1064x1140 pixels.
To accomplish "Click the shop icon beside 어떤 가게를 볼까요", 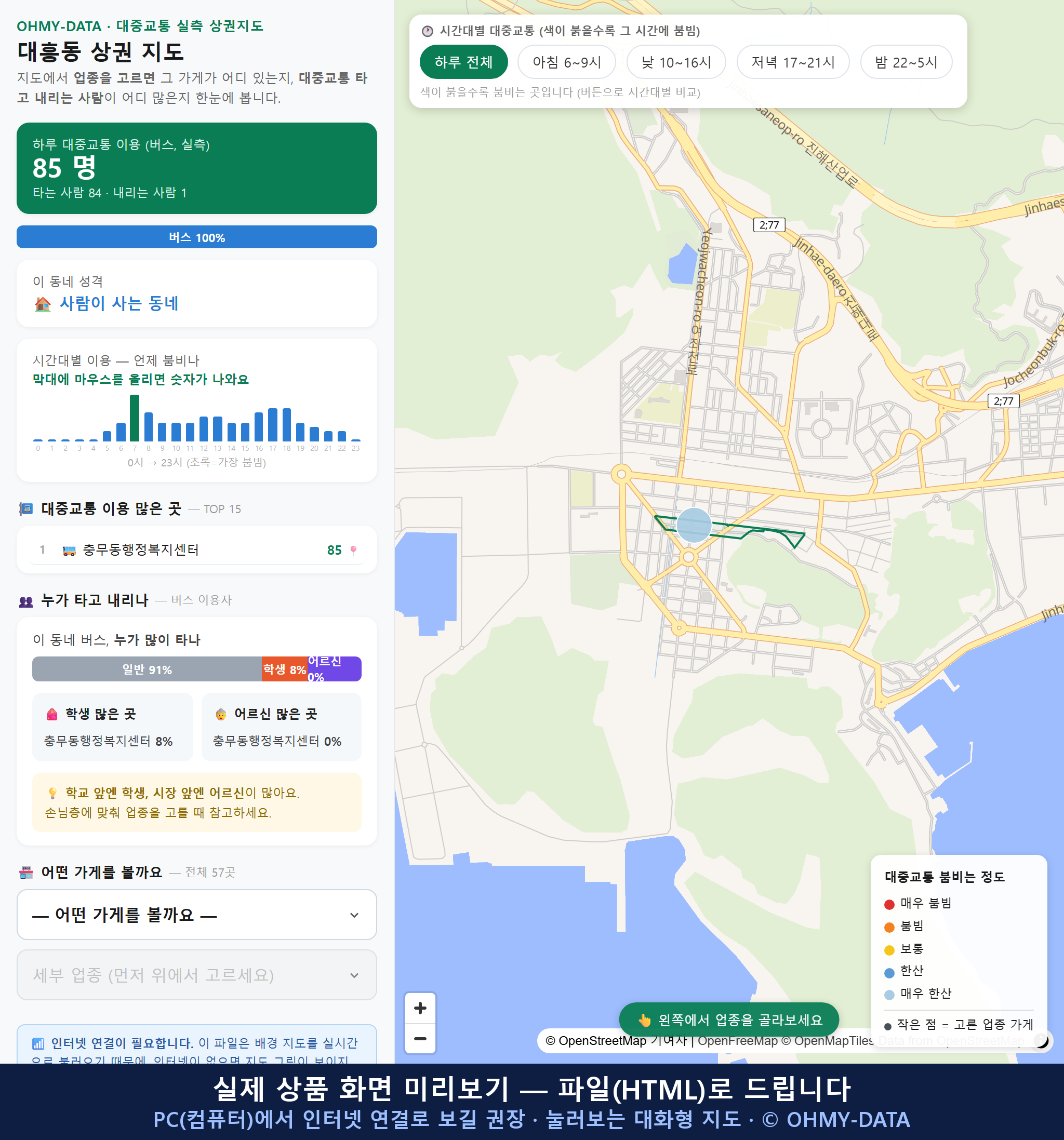I will click(26, 872).
